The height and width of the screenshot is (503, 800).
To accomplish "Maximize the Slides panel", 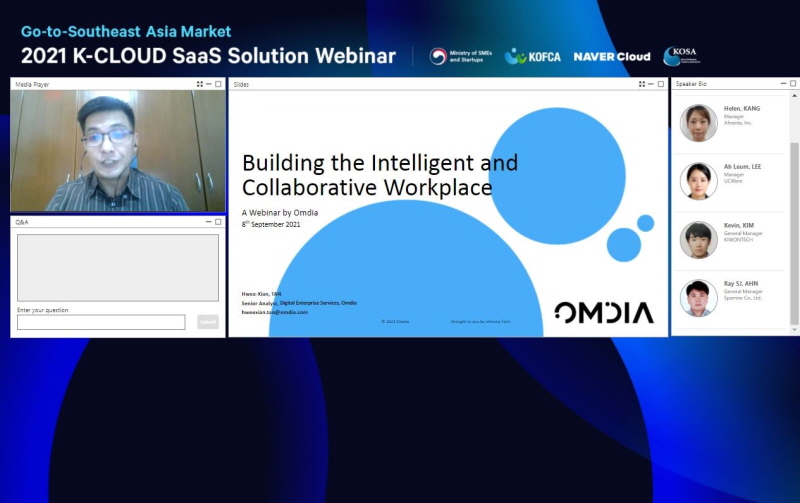I will click(661, 84).
